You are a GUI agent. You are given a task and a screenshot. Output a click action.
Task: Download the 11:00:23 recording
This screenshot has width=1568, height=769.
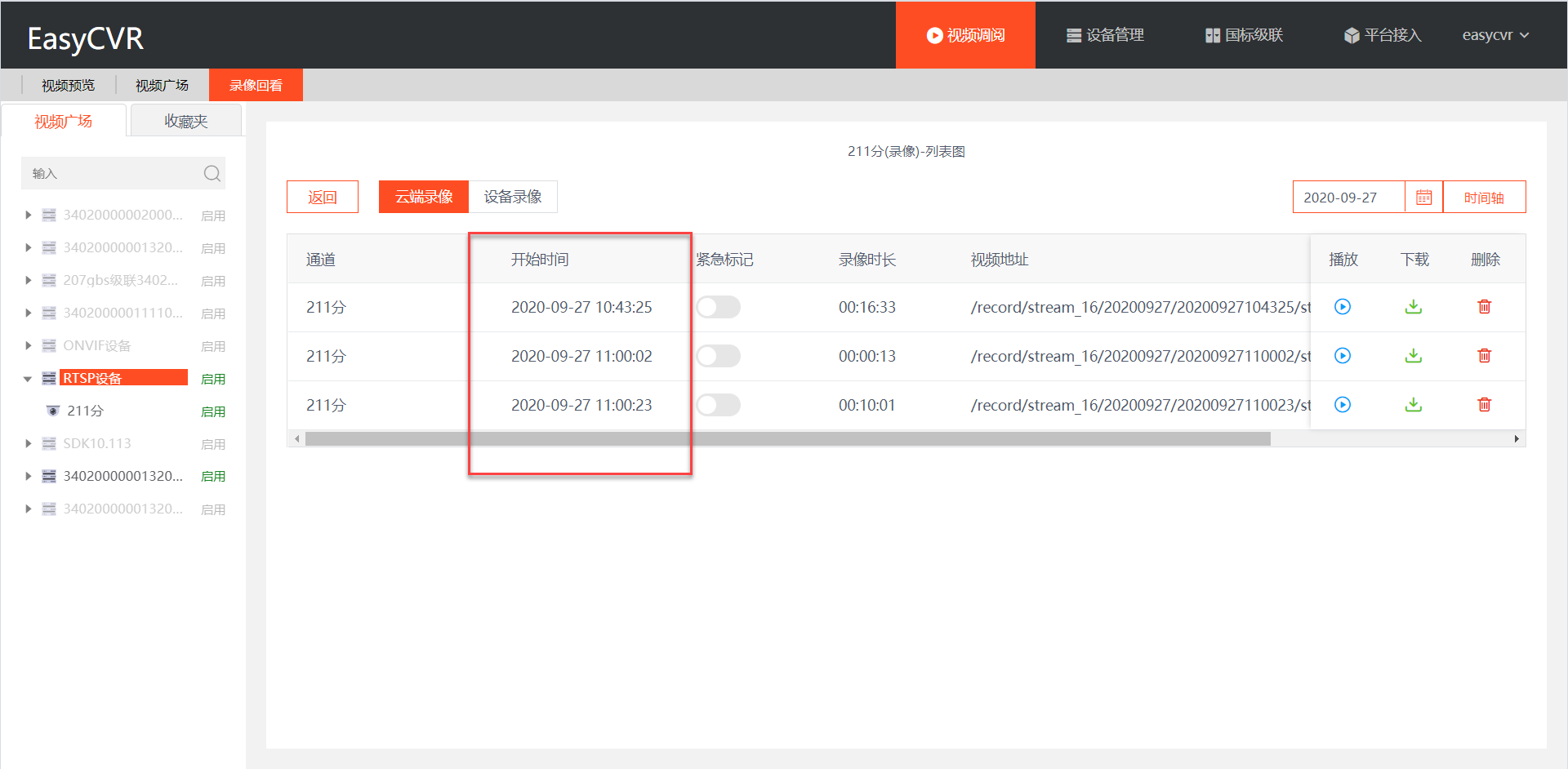pyautogui.click(x=1414, y=405)
